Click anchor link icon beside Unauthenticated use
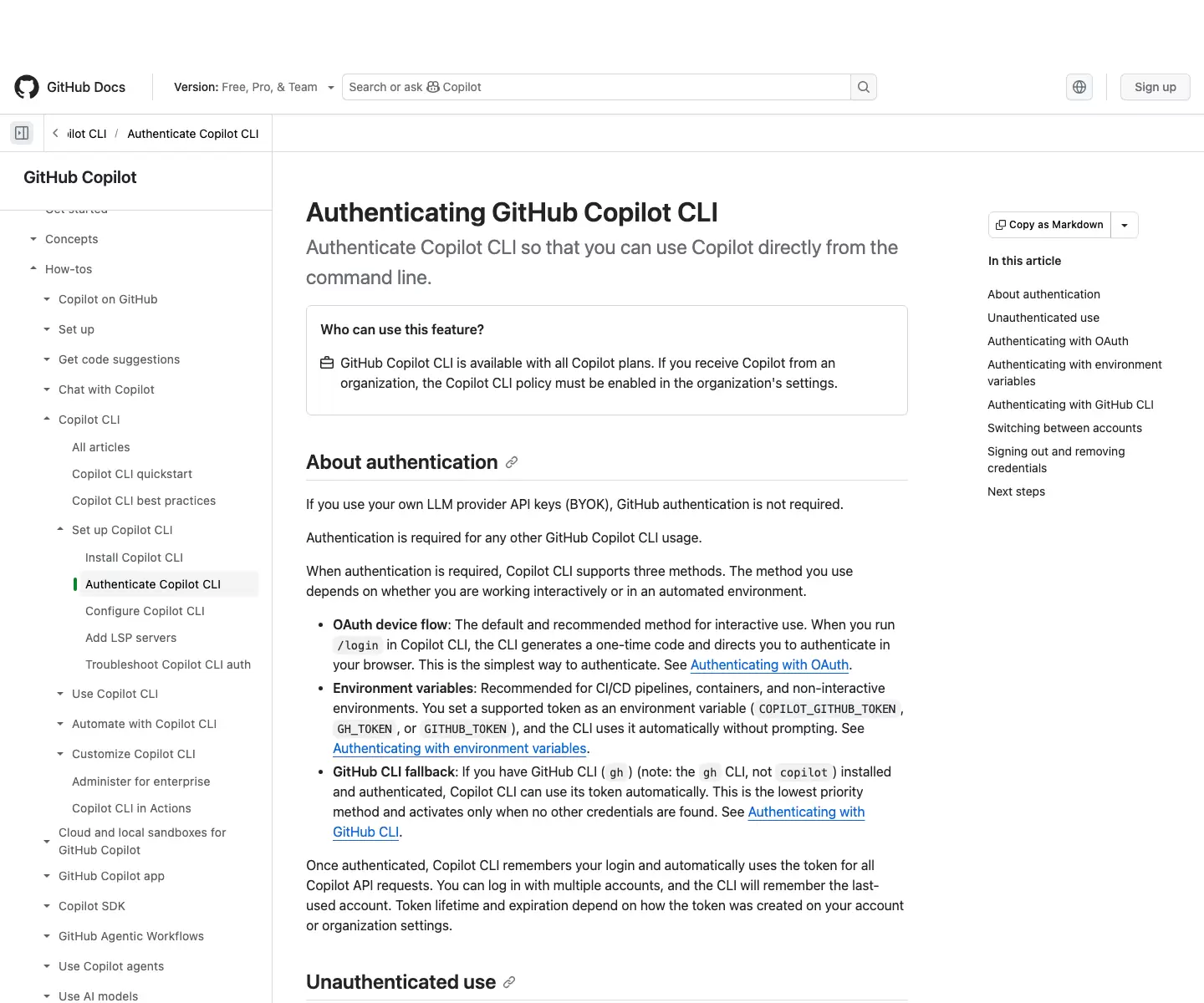The image size is (1204, 1003). 509,982
